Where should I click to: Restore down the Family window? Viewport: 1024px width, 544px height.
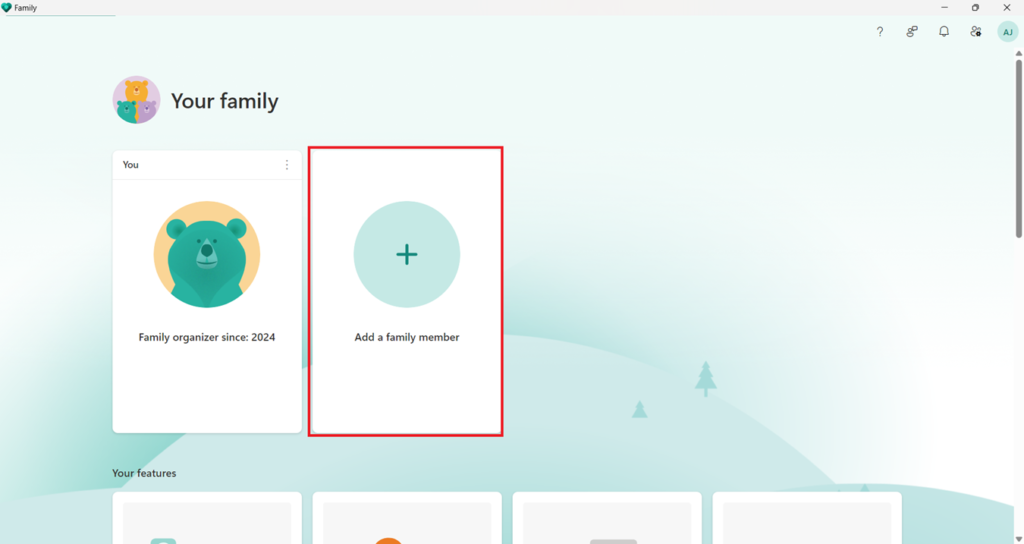[976, 8]
